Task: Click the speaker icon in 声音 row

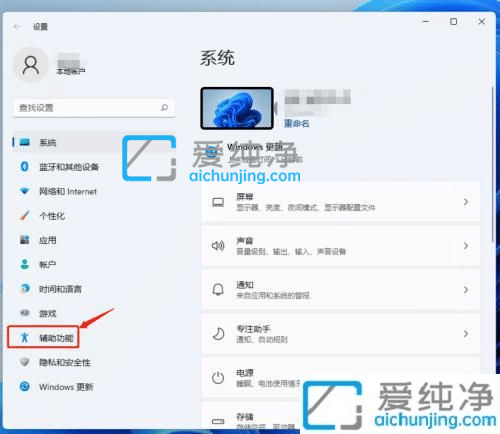Action: pos(218,246)
